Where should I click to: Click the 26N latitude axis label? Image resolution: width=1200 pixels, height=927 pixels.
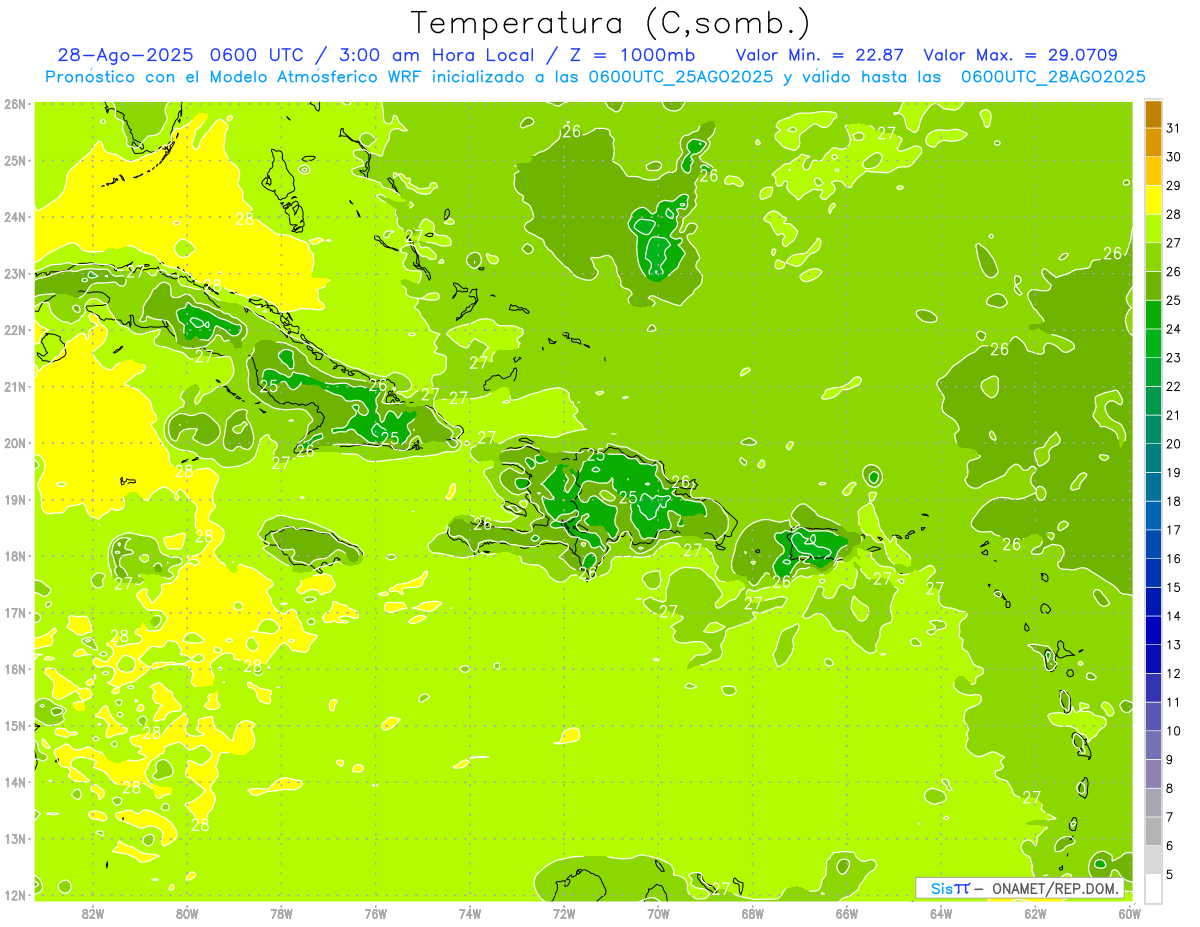[15, 104]
